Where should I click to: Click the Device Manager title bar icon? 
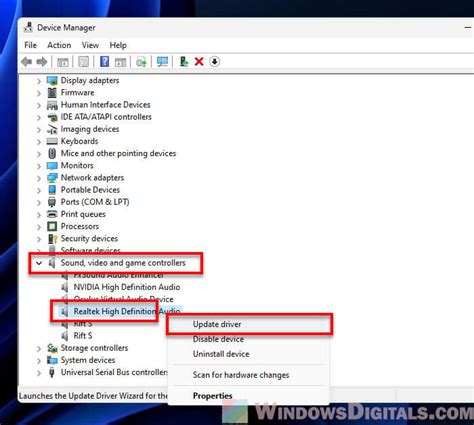pyautogui.click(x=28, y=28)
